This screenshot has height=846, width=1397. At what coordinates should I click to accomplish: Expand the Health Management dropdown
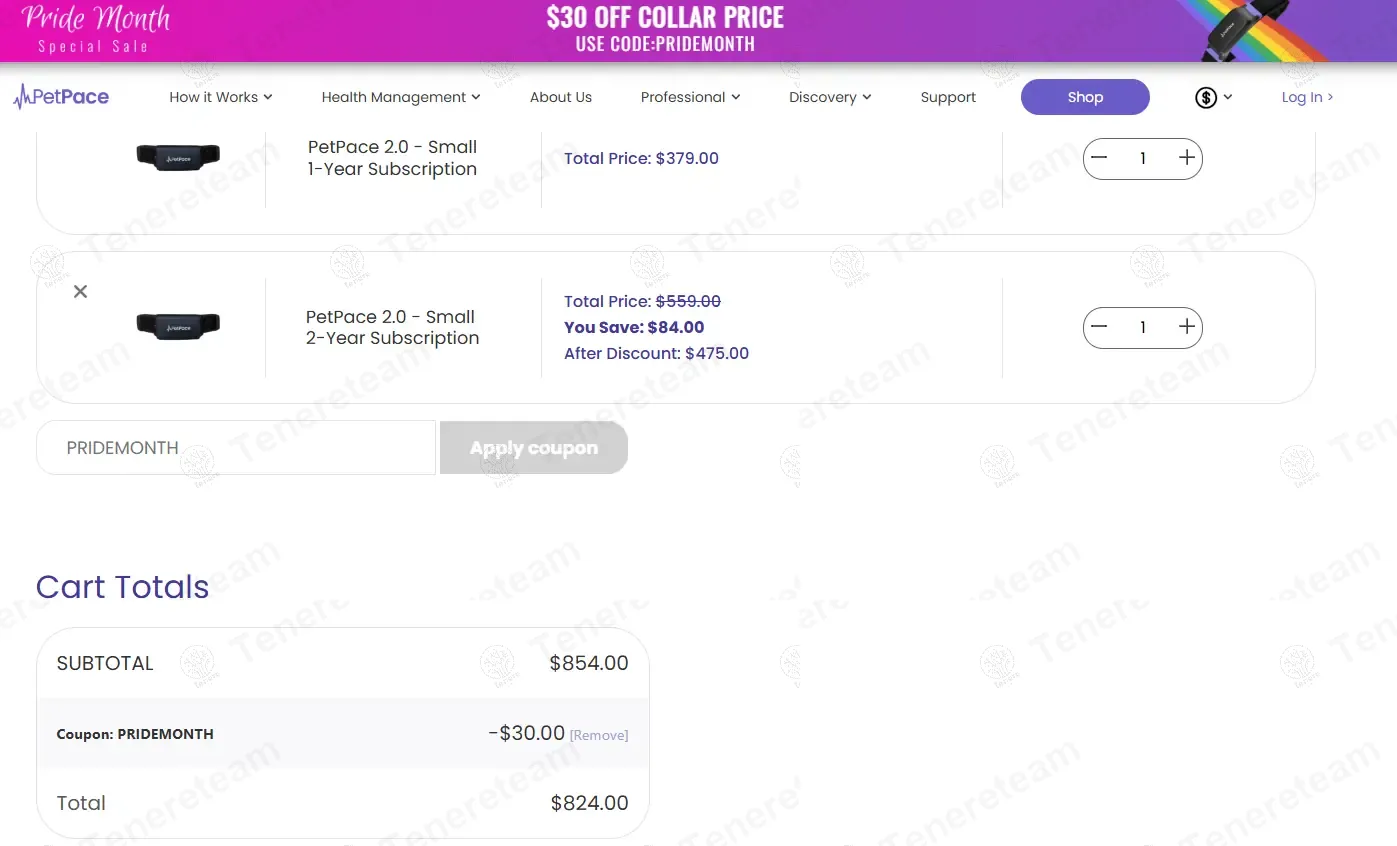point(401,97)
